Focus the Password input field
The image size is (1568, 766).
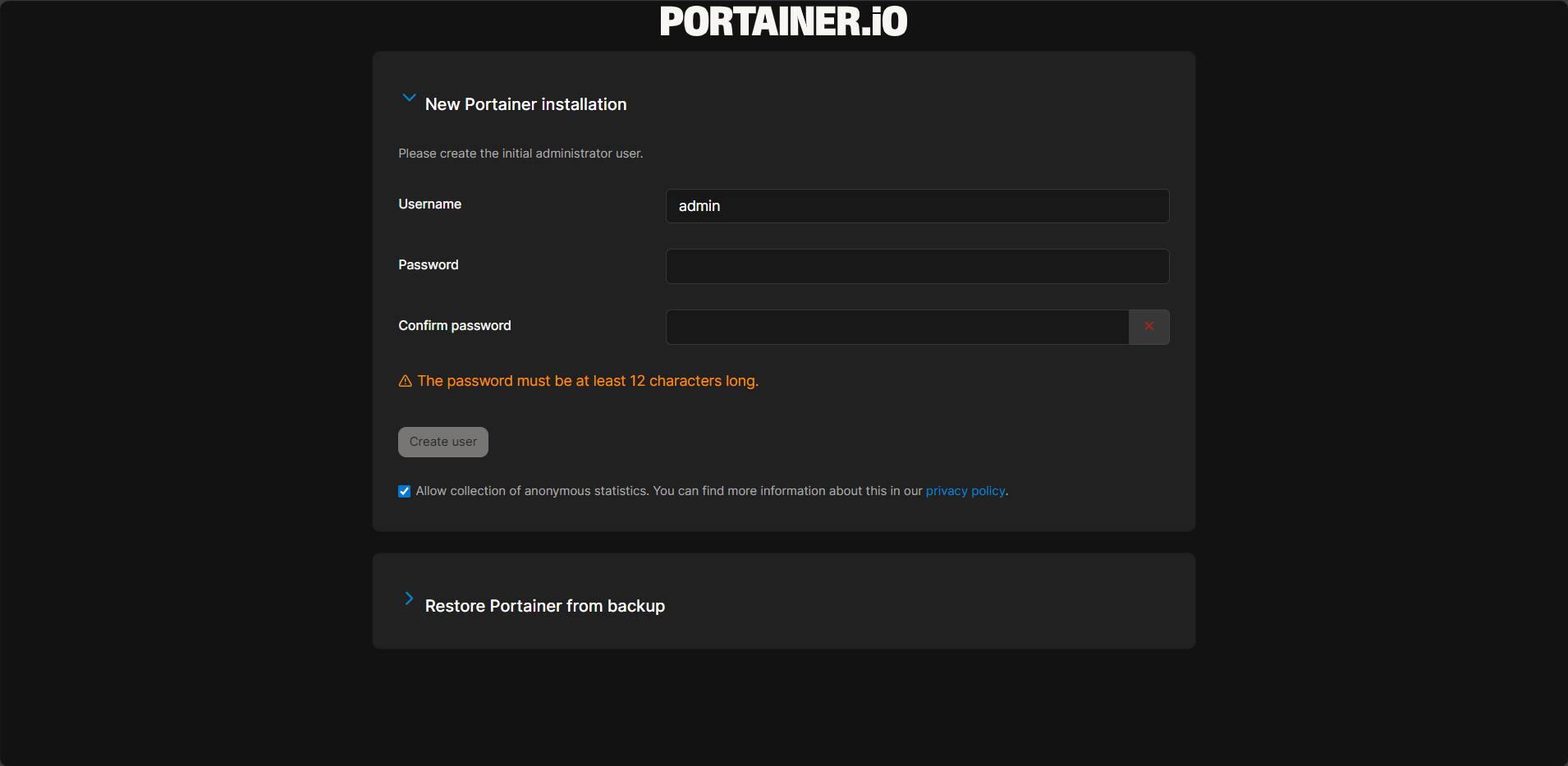pyautogui.click(x=917, y=267)
